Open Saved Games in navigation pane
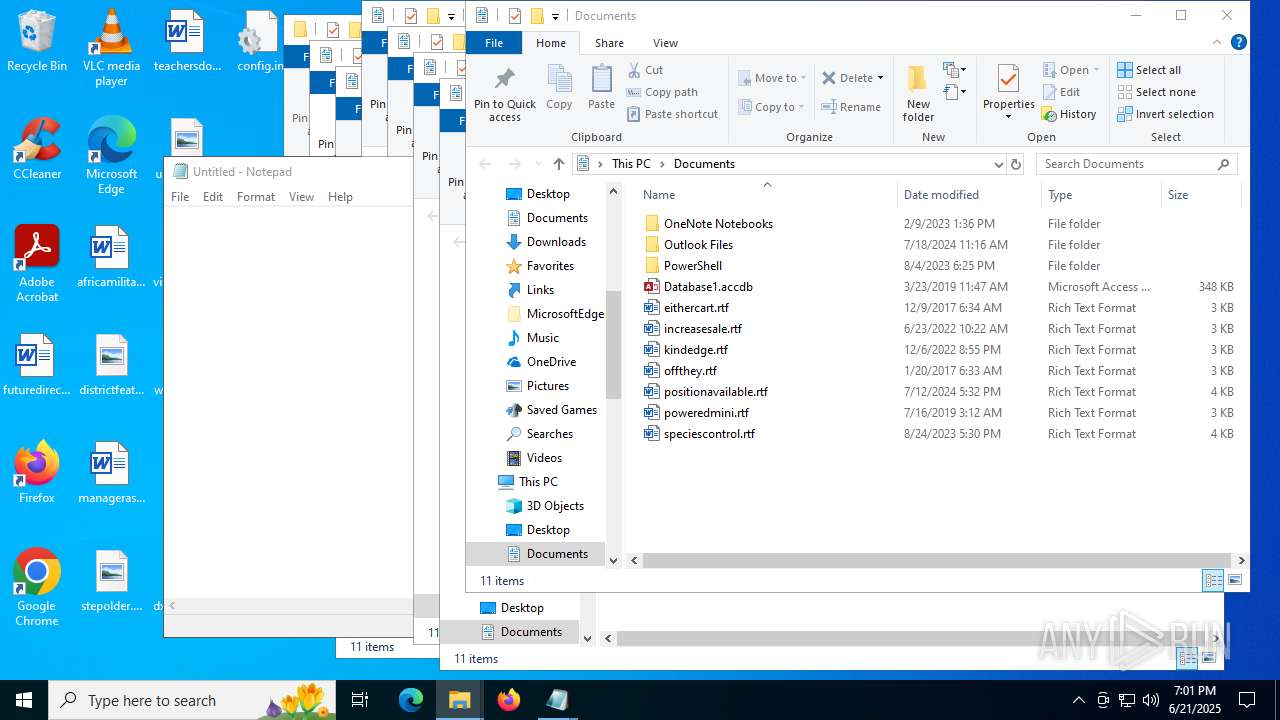 click(x=561, y=410)
